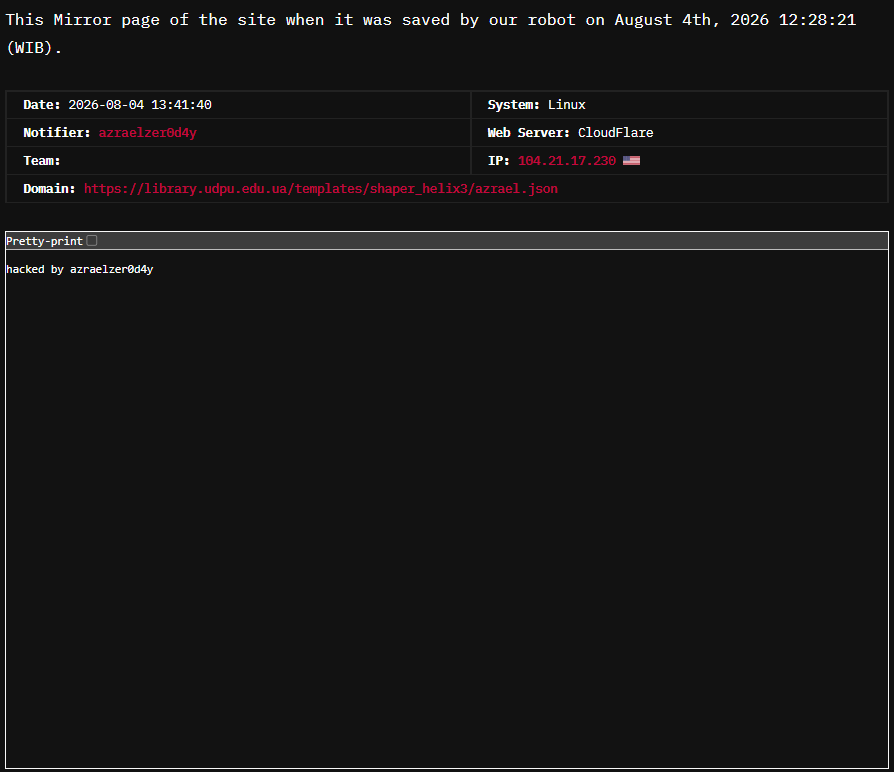Open the azraelzer0d4y notifier link
894x772 pixels.
point(148,132)
